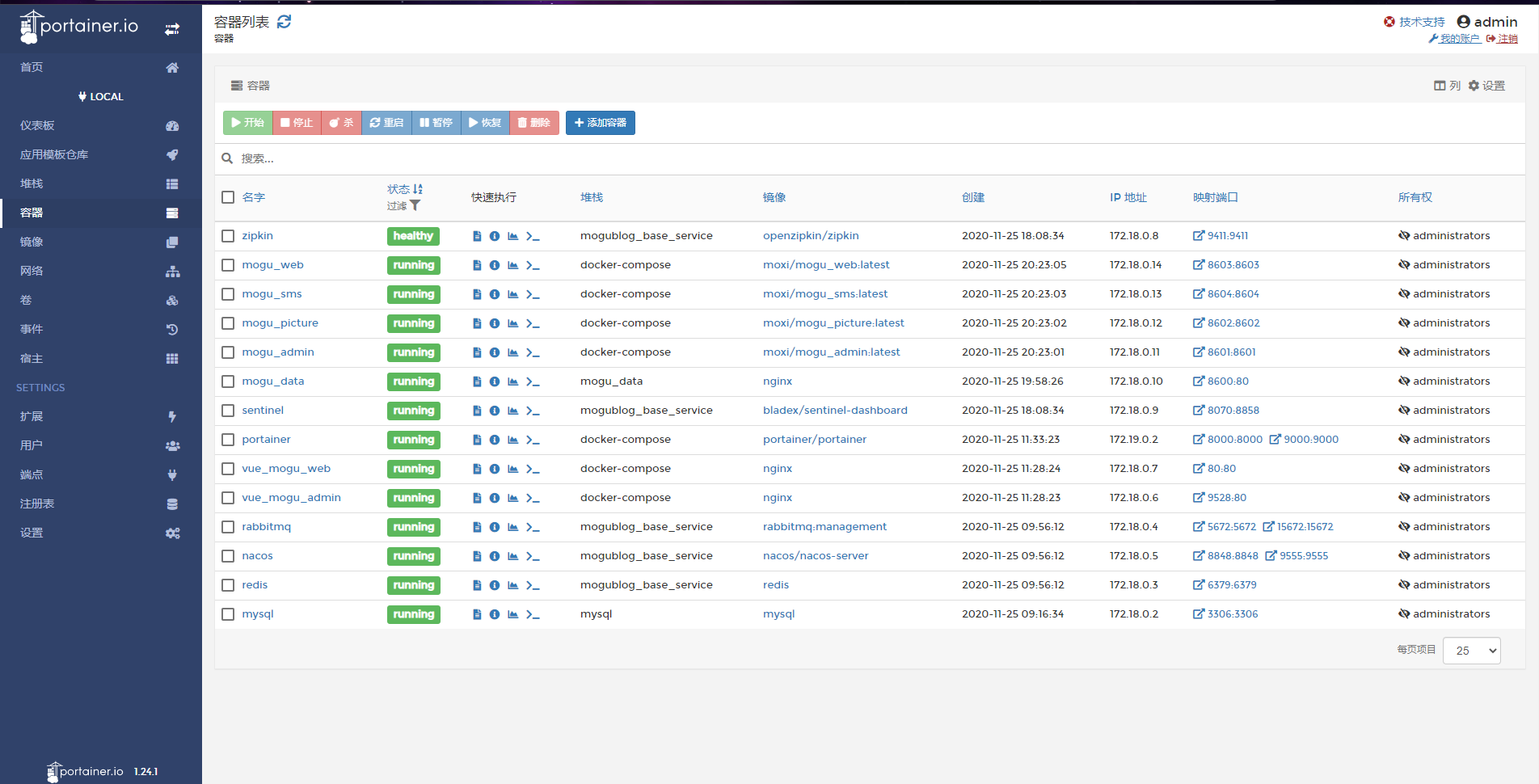Image resolution: width=1539 pixels, height=784 pixels.
Task: Open 我的账户 account link
Action: [1455, 39]
